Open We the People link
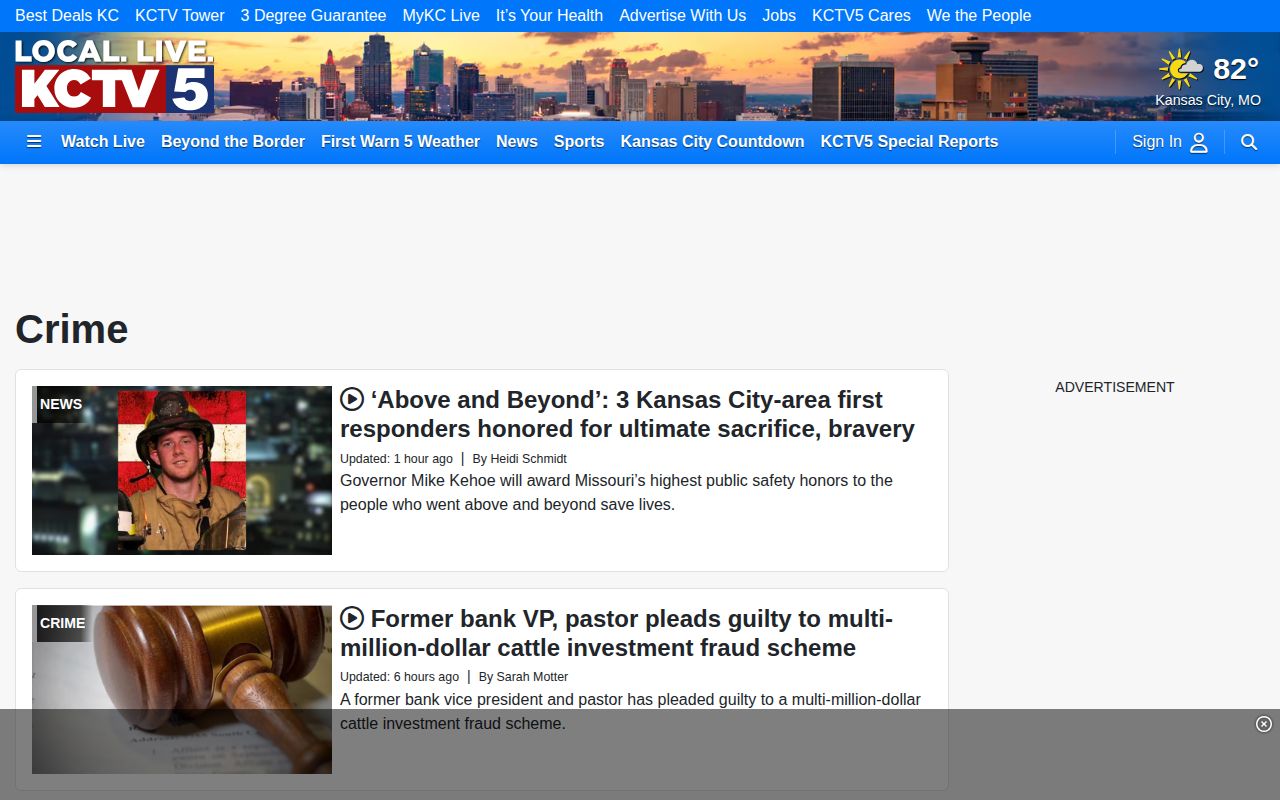This screenshot has width=1280, height=800. click(979, 16)
